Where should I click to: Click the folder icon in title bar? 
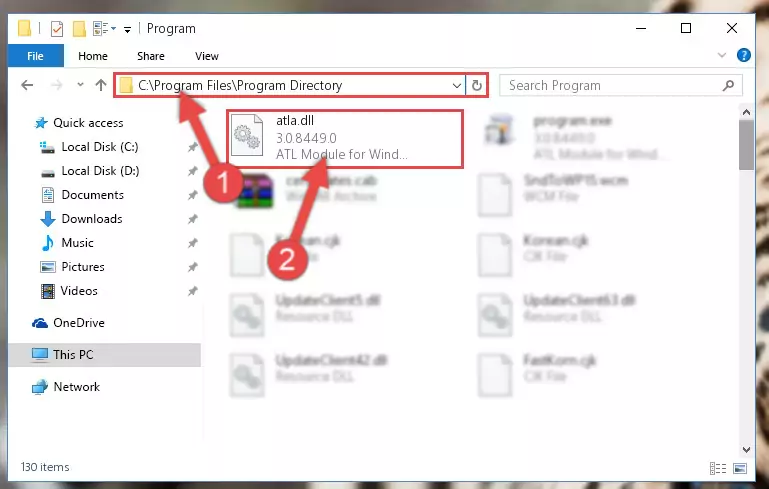click(24, 28)
